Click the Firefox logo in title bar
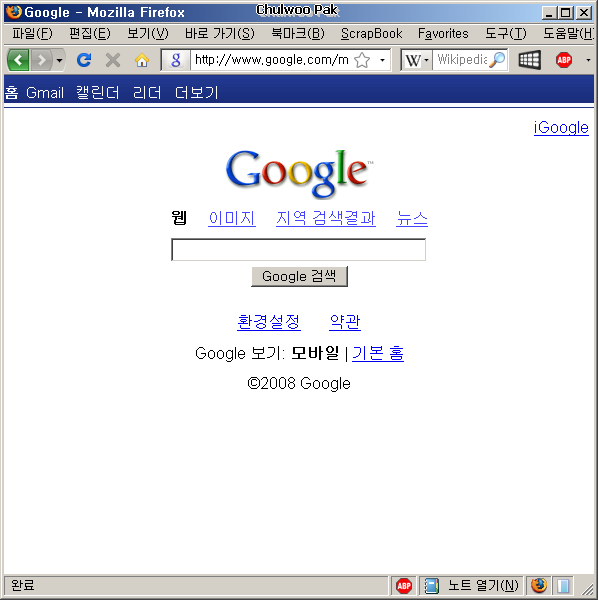The image size is (598, 600). [13, 12]
